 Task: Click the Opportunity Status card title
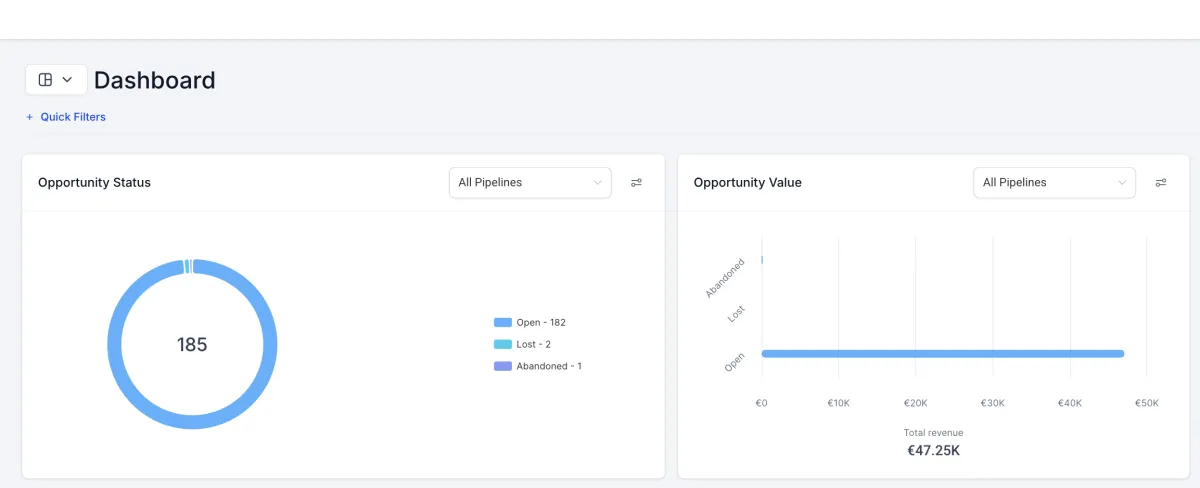coord(94,183)
